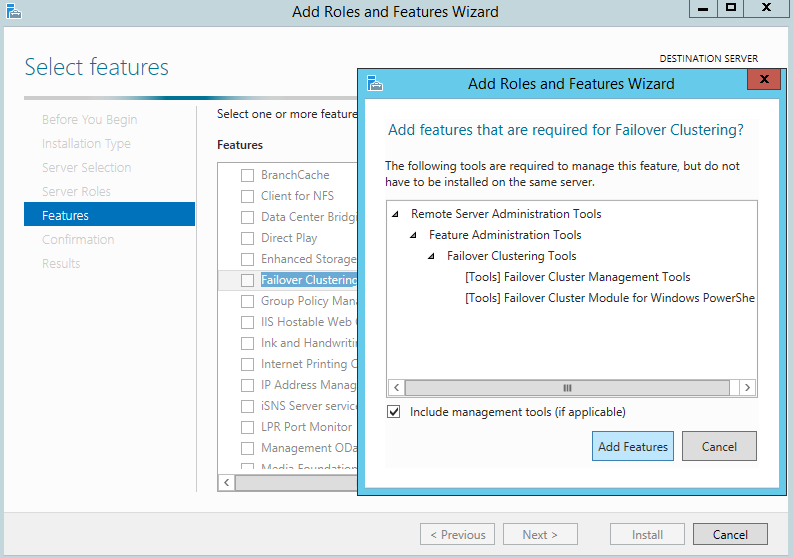Uncheck Include management tools option
Viewport: 793px width, 558px height.
[x=393, y=412]
